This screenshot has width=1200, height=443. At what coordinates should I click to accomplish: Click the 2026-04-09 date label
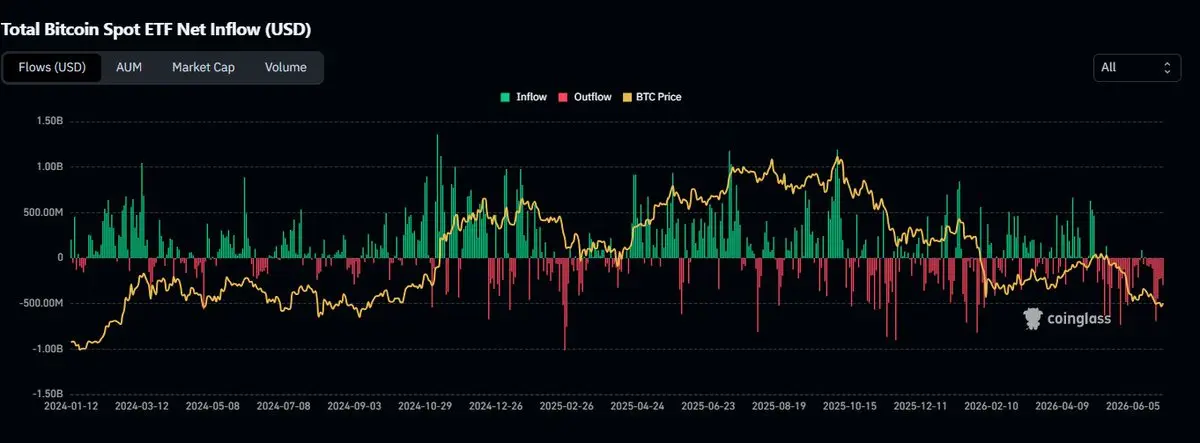click(1064, 408)
